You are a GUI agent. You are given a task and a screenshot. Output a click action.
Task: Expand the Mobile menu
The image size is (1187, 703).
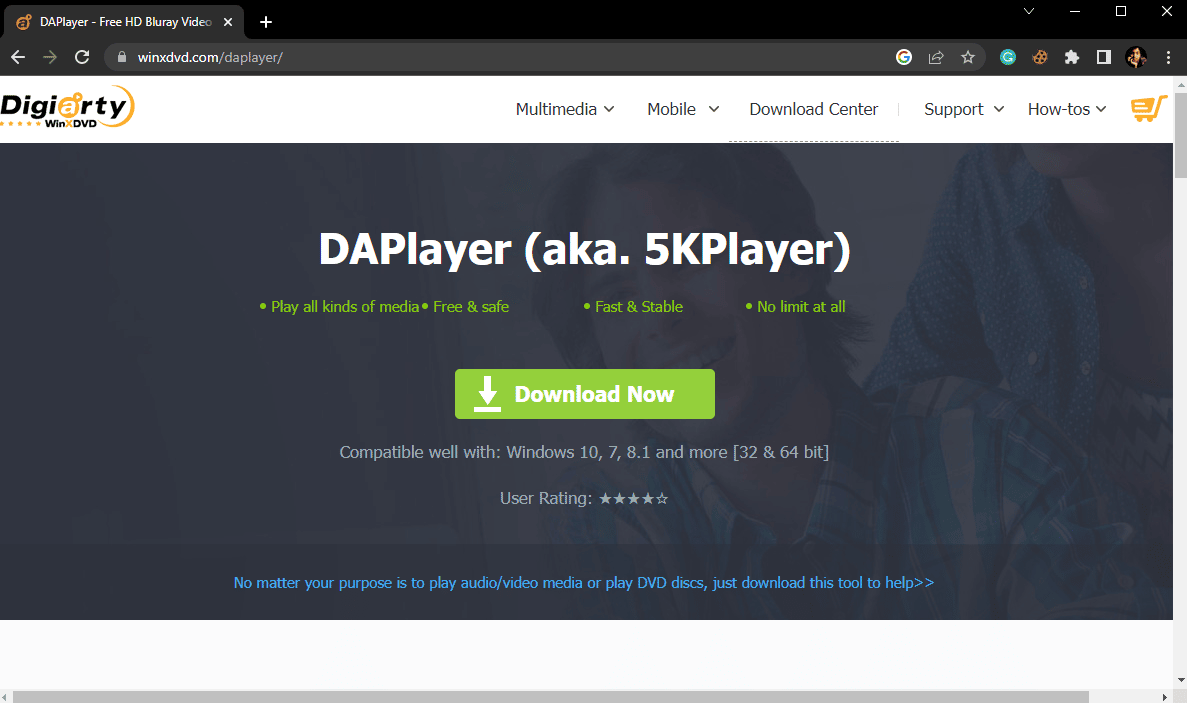pyautogui.click(x=683, y=109)
